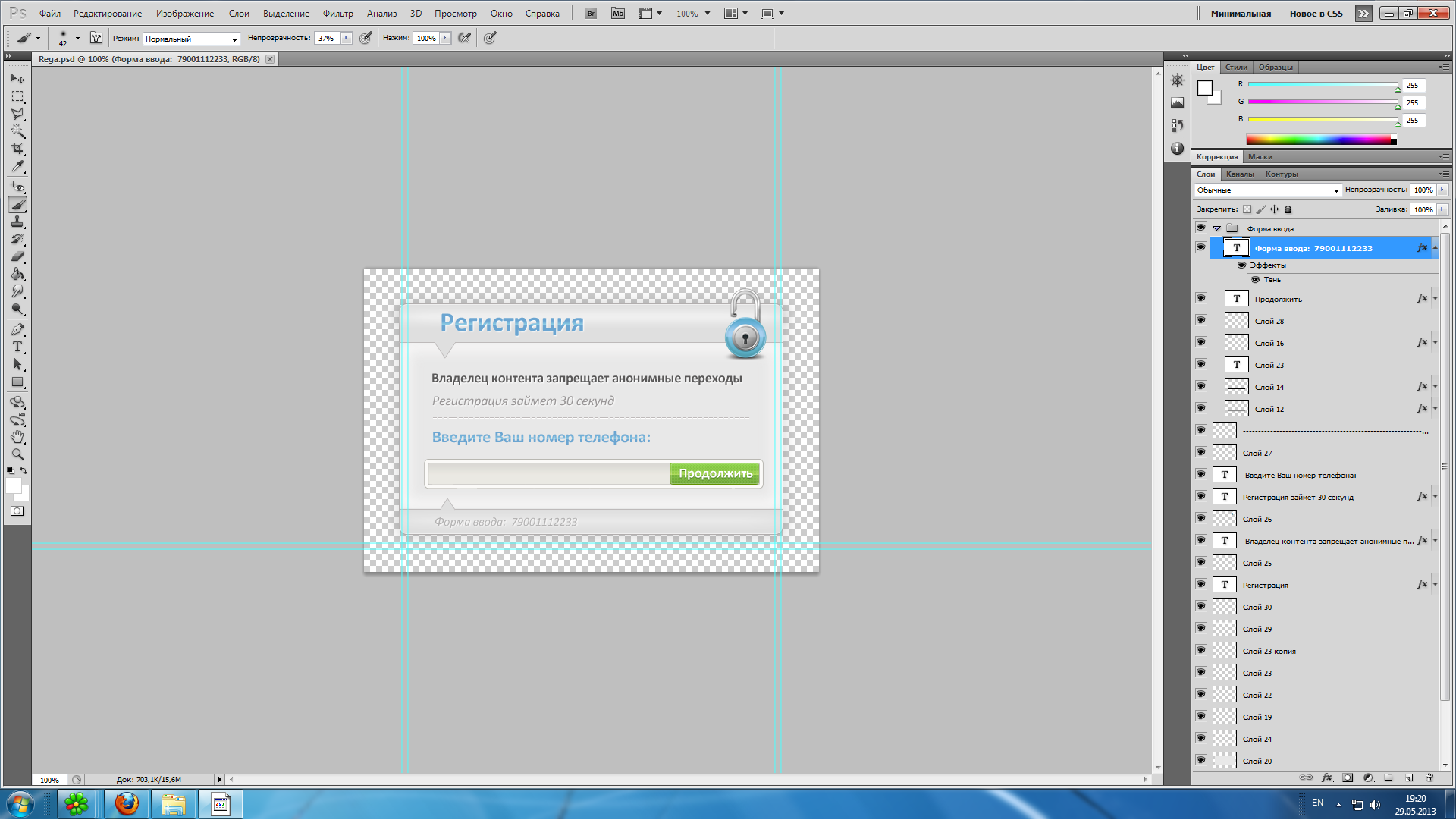Viewport: 1456px width, 820px height.
Task: Select the Eyedropper tool
Action: (17, 166)
